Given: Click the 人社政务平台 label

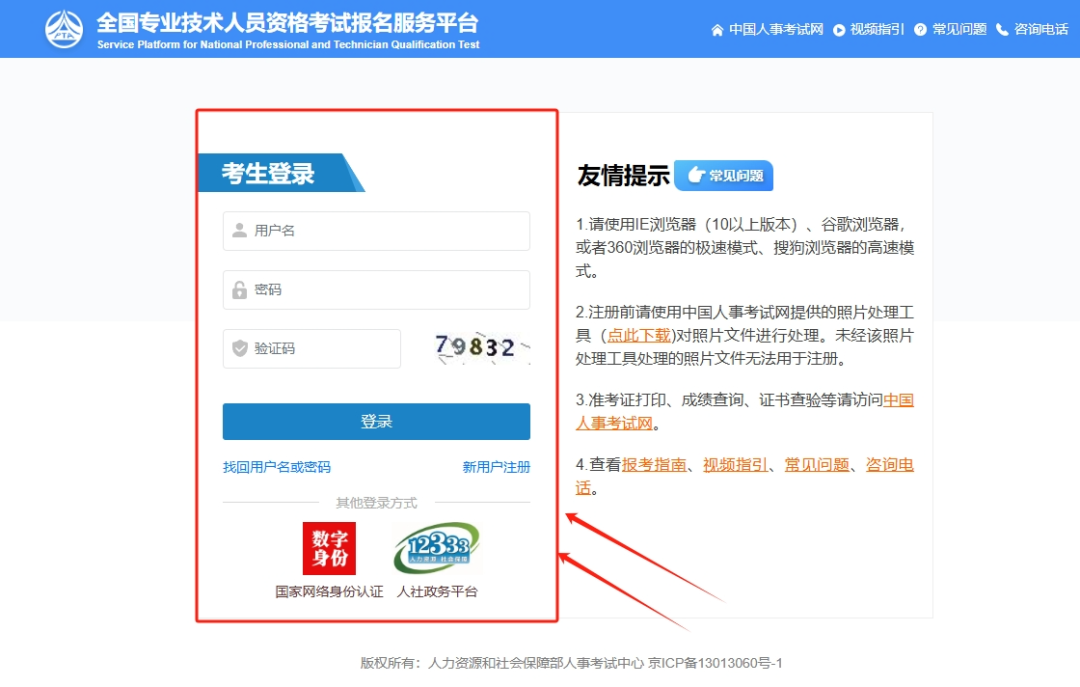Looking at the screenshot, I should pos(437,591).
